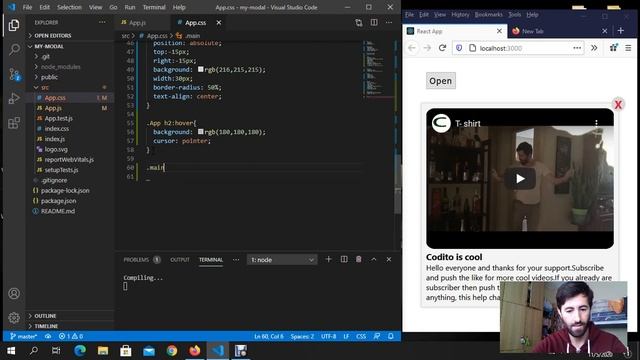640x360 pixels.
Task: Create a new terminal with plus icon
Action: (x=328, y=259)
